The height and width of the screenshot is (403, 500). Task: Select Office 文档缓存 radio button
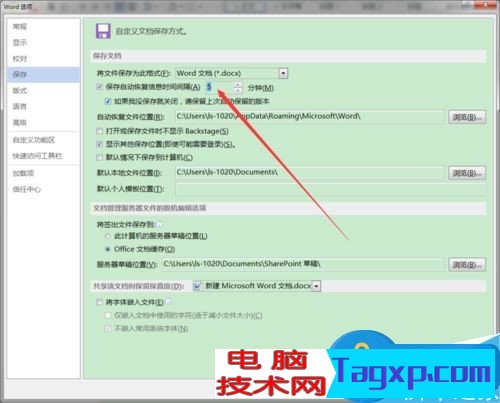coord(108,249)
